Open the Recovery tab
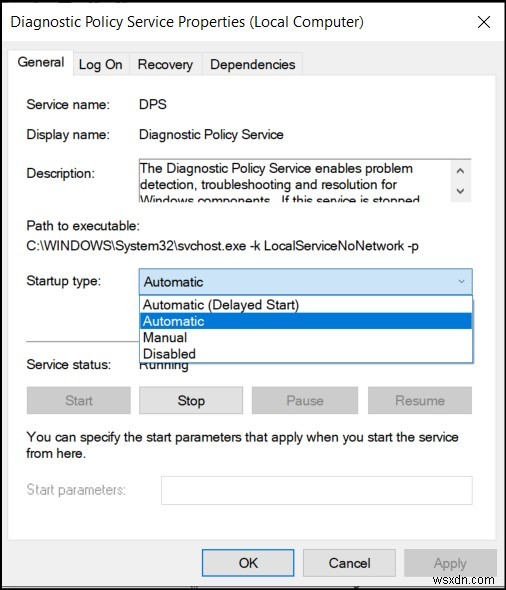 (x=165, y=64)
